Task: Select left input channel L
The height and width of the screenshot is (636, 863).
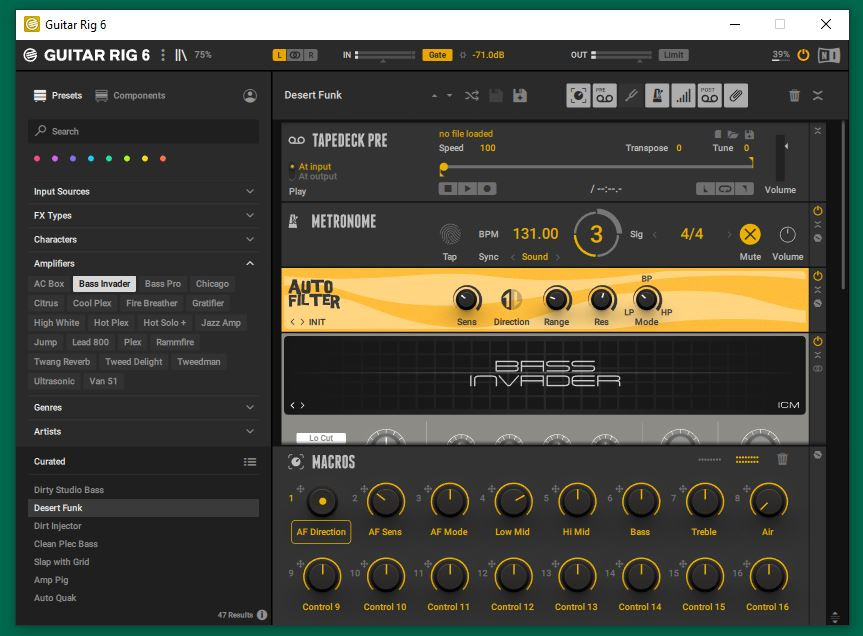Action: (x=280, y=55)
